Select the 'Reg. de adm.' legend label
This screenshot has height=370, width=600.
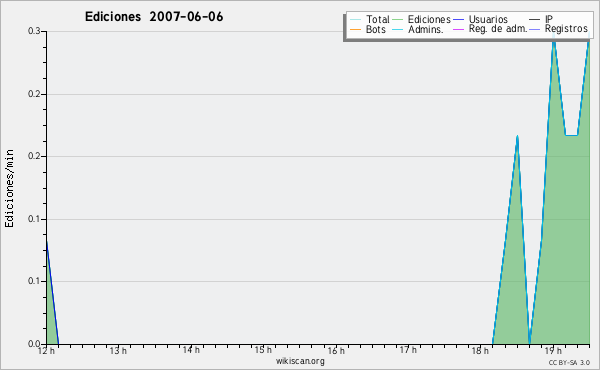tap(498, 29)
